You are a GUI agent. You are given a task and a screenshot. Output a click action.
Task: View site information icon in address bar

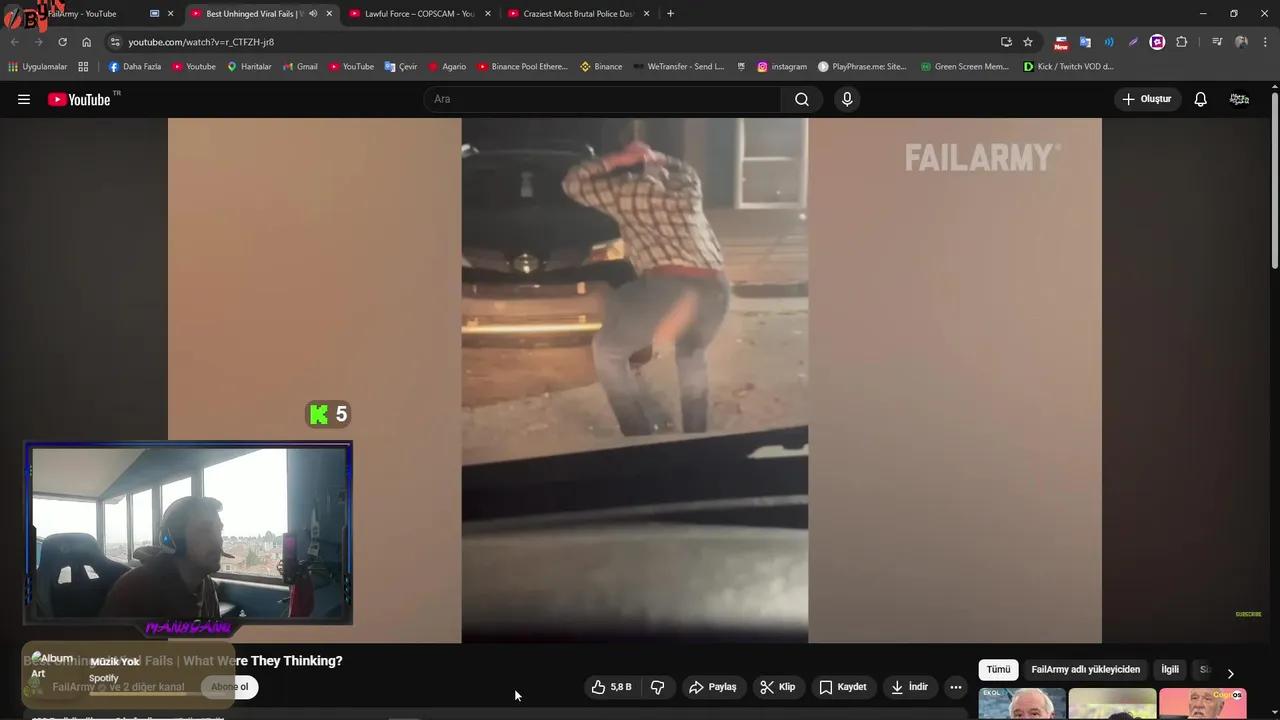tap(115, 42)
